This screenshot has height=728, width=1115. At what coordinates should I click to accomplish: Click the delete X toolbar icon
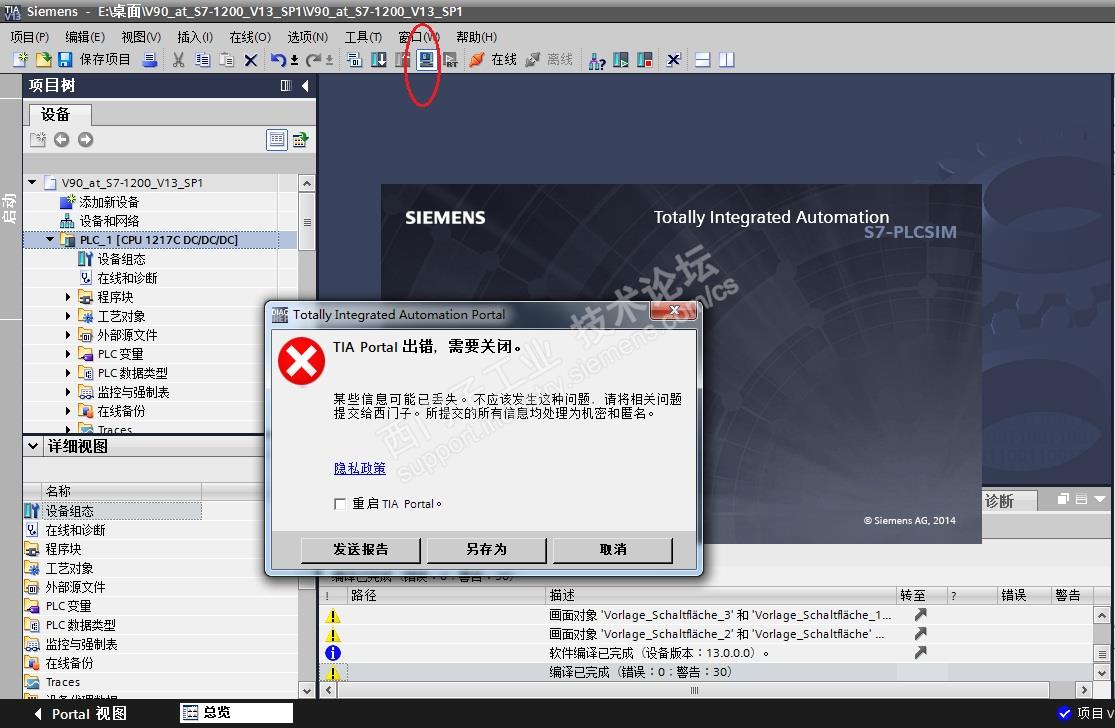click(250, 60)
